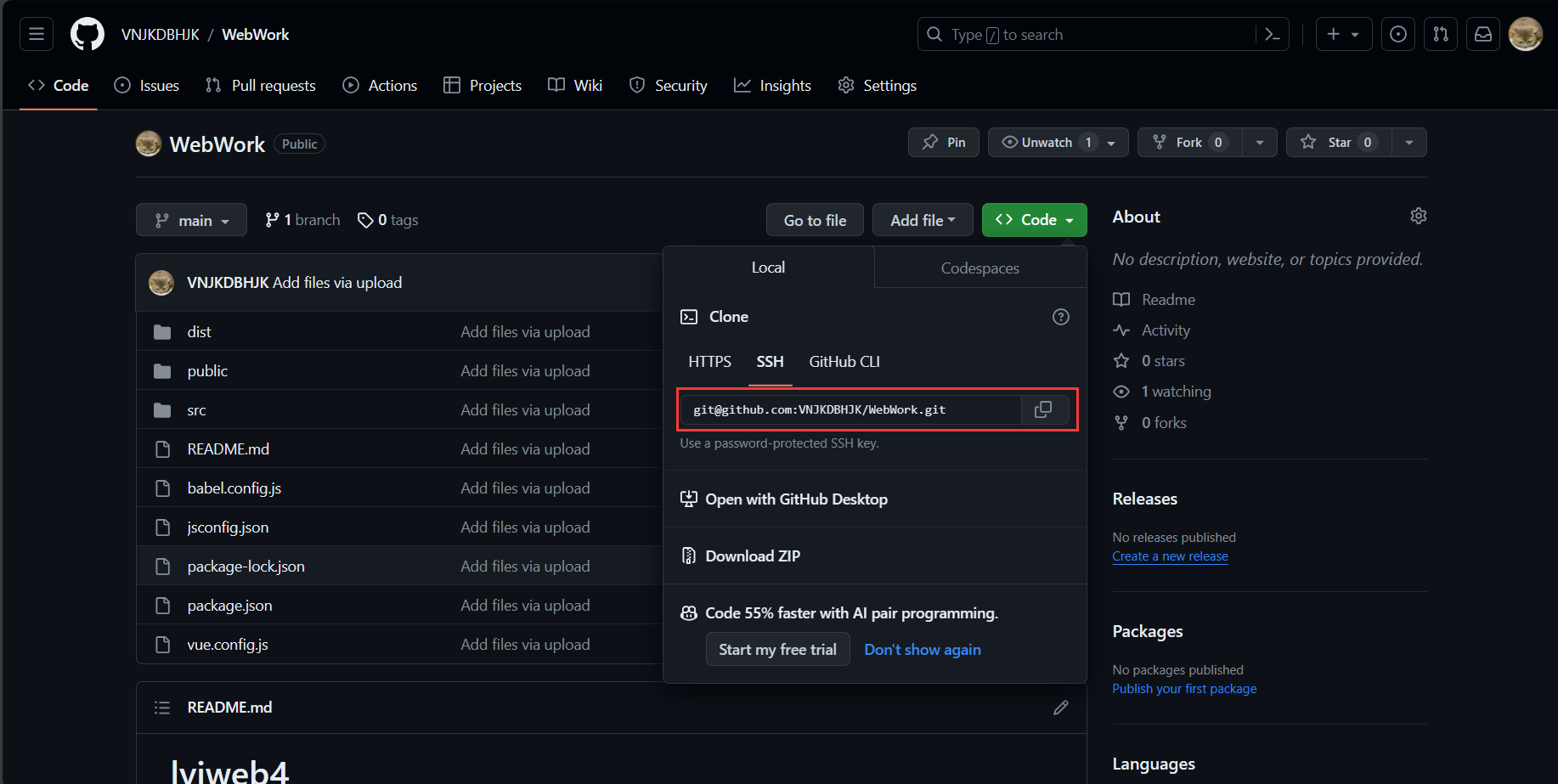
Task: Click the vue.config.js file icon
Action: click(162, 645)
